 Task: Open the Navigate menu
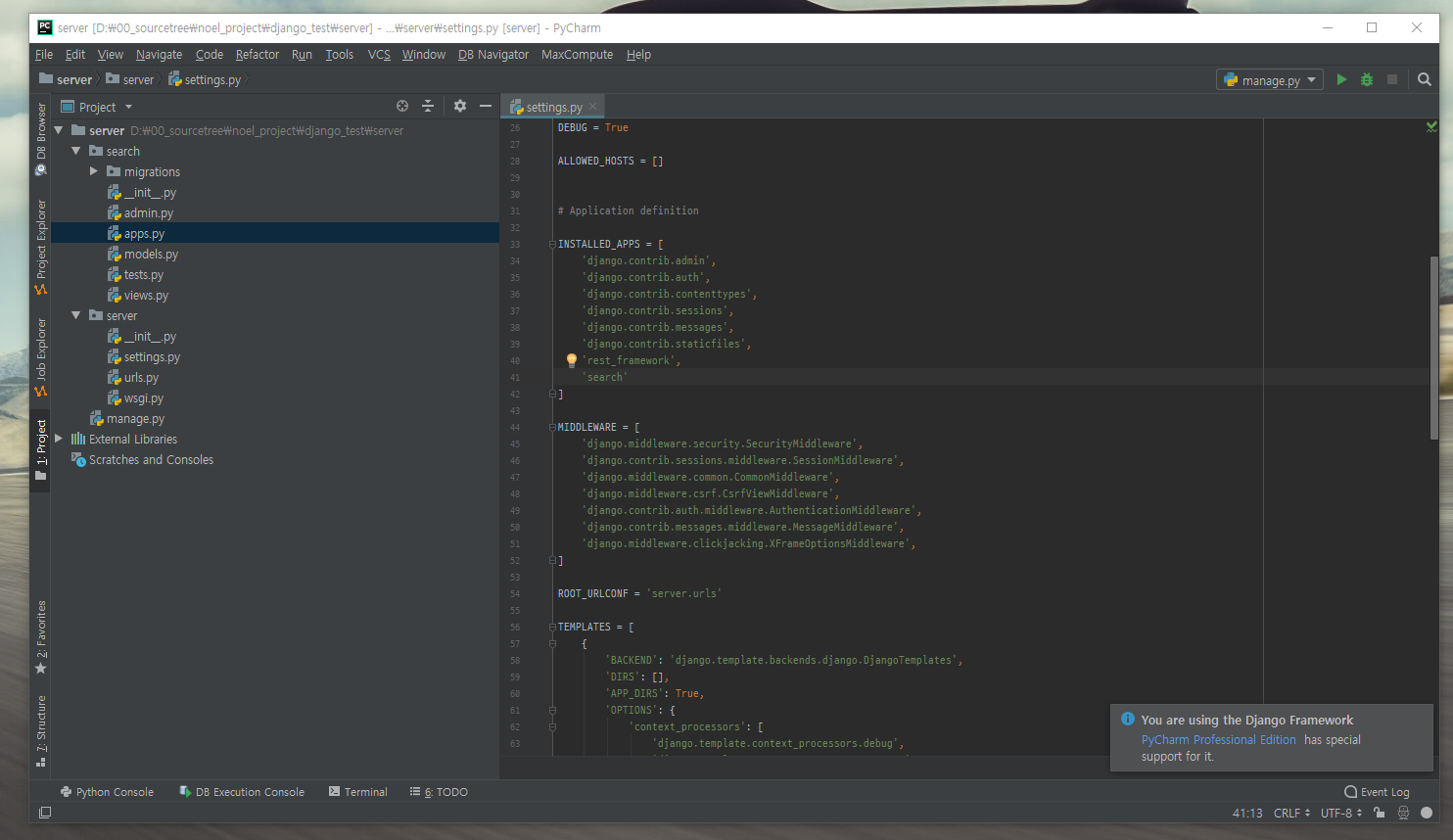pyautogui.click(x=159, y=55)
